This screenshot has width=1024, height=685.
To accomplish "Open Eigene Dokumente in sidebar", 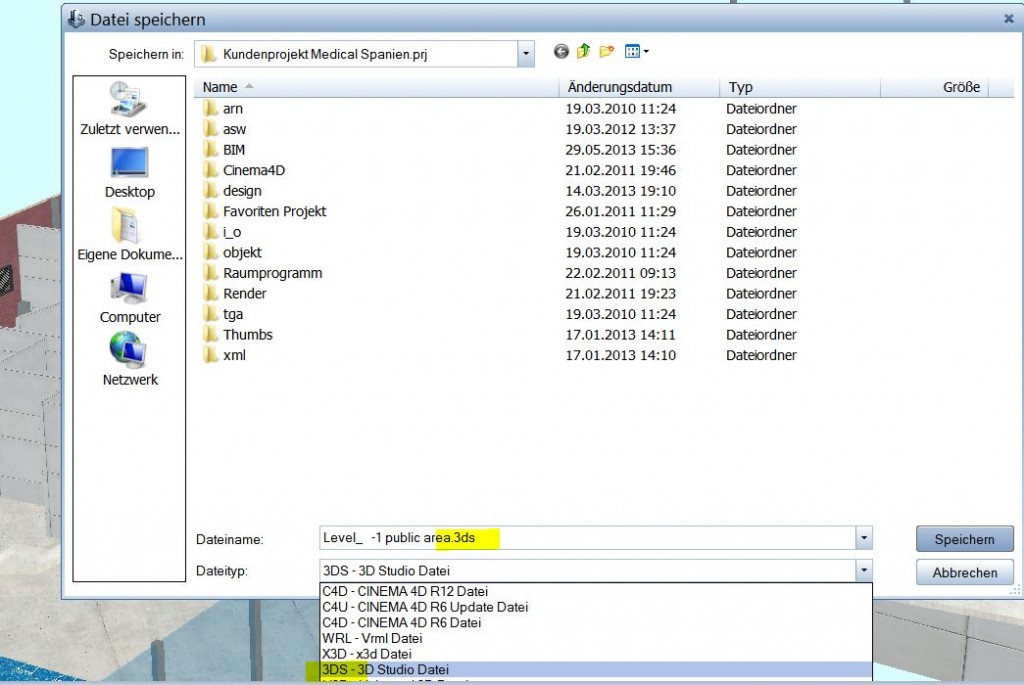I will (130, 235).
